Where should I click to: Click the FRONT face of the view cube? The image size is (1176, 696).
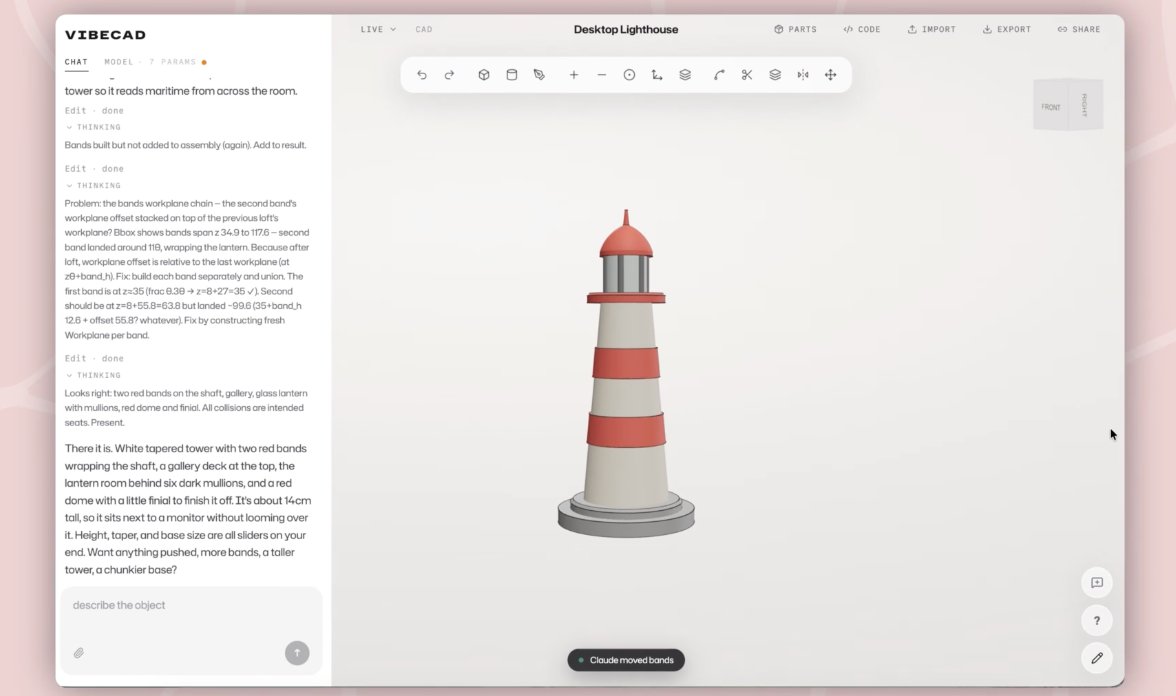pyautogui.click(x=1051, y=107)
